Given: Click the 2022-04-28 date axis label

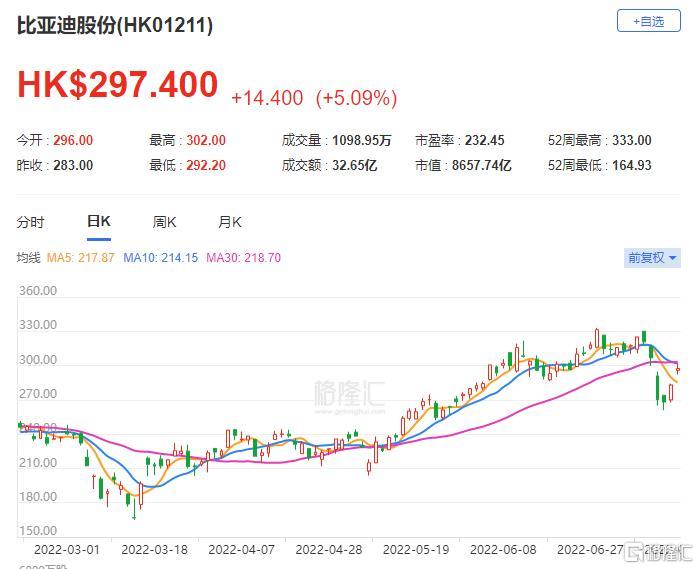Looking at the screenshot, I should (x=329, y=550).
